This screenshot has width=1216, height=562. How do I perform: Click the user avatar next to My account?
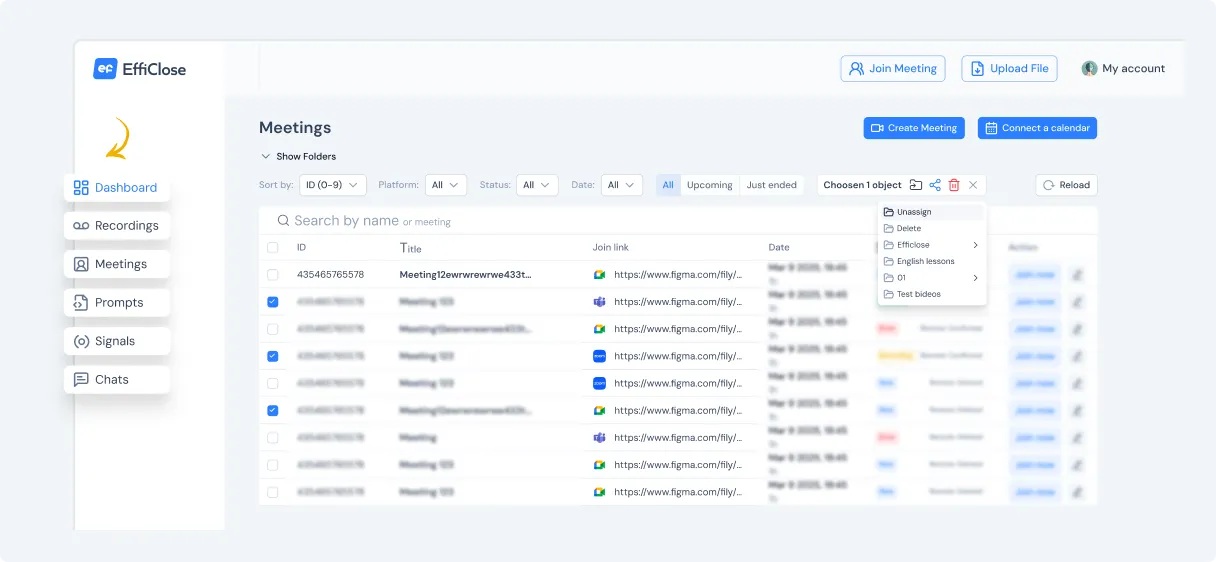(x=1089, y=69)
